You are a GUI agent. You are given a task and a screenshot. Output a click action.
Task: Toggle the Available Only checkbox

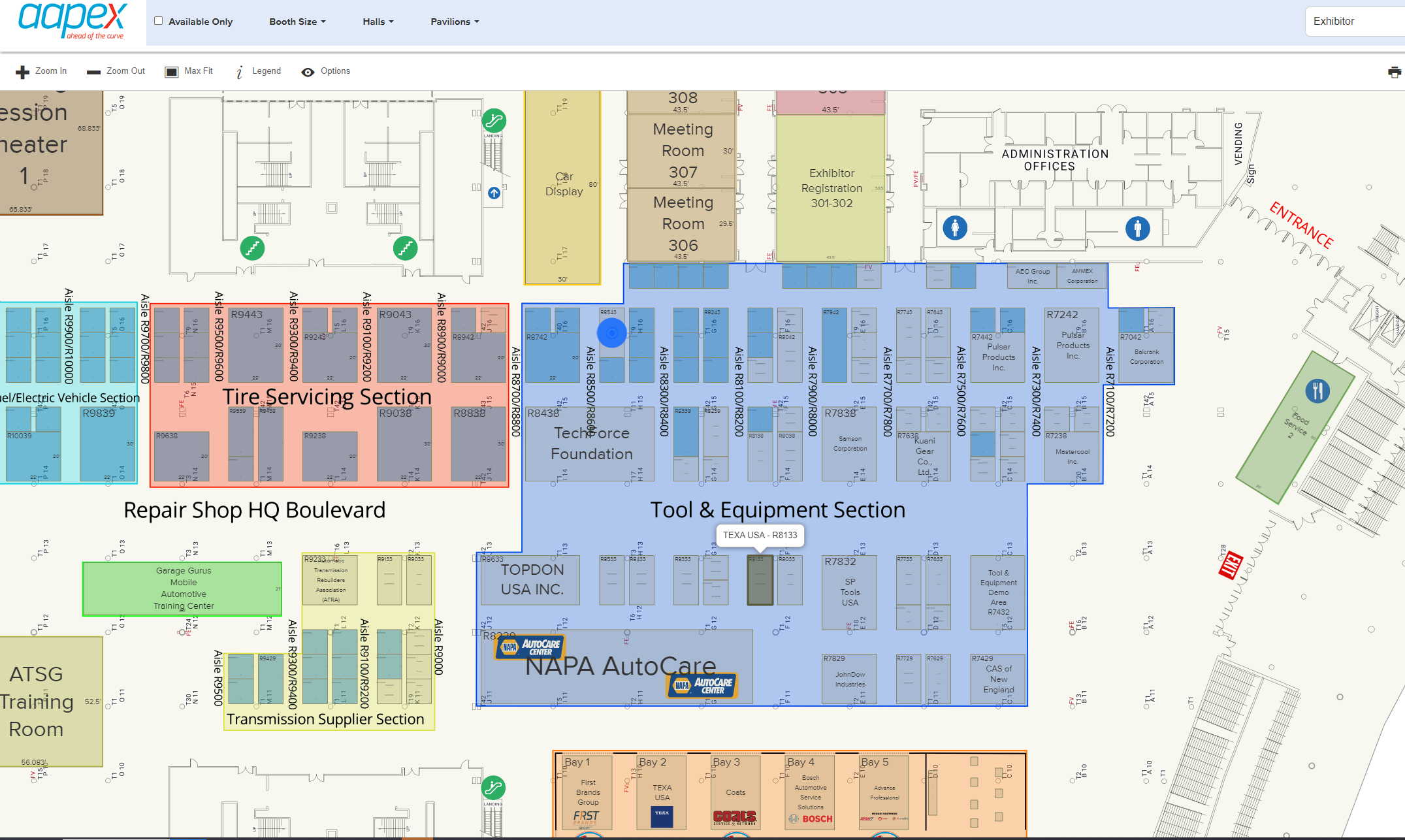click(x=159, y=21)
